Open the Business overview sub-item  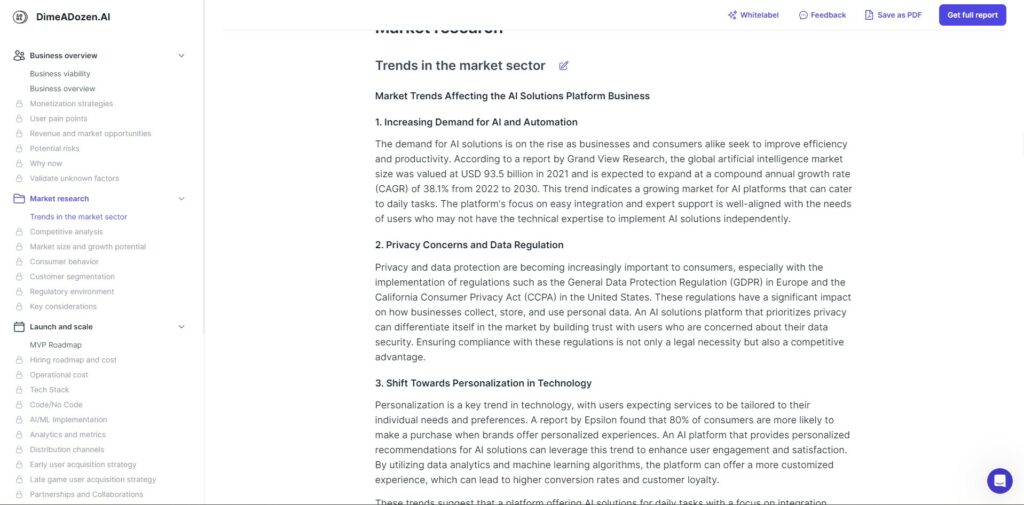coord(63,89)
